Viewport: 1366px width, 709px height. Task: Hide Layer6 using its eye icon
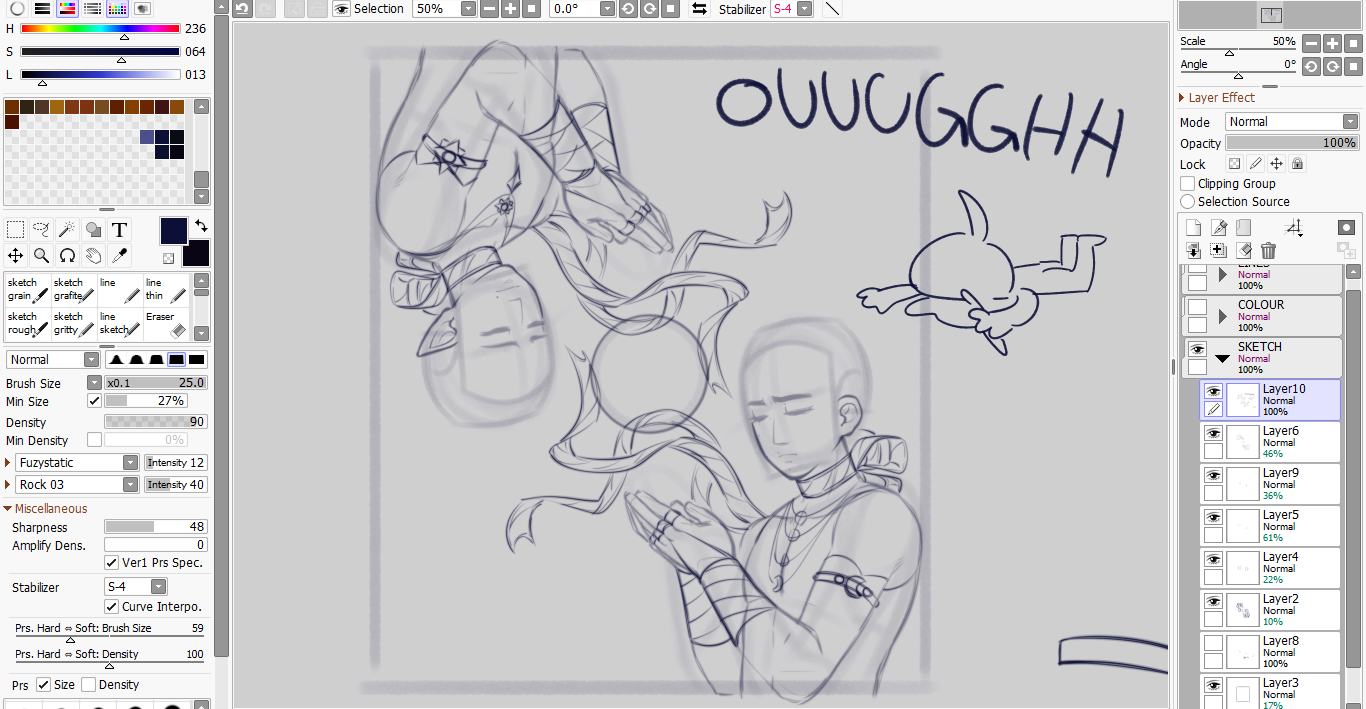1213,433
